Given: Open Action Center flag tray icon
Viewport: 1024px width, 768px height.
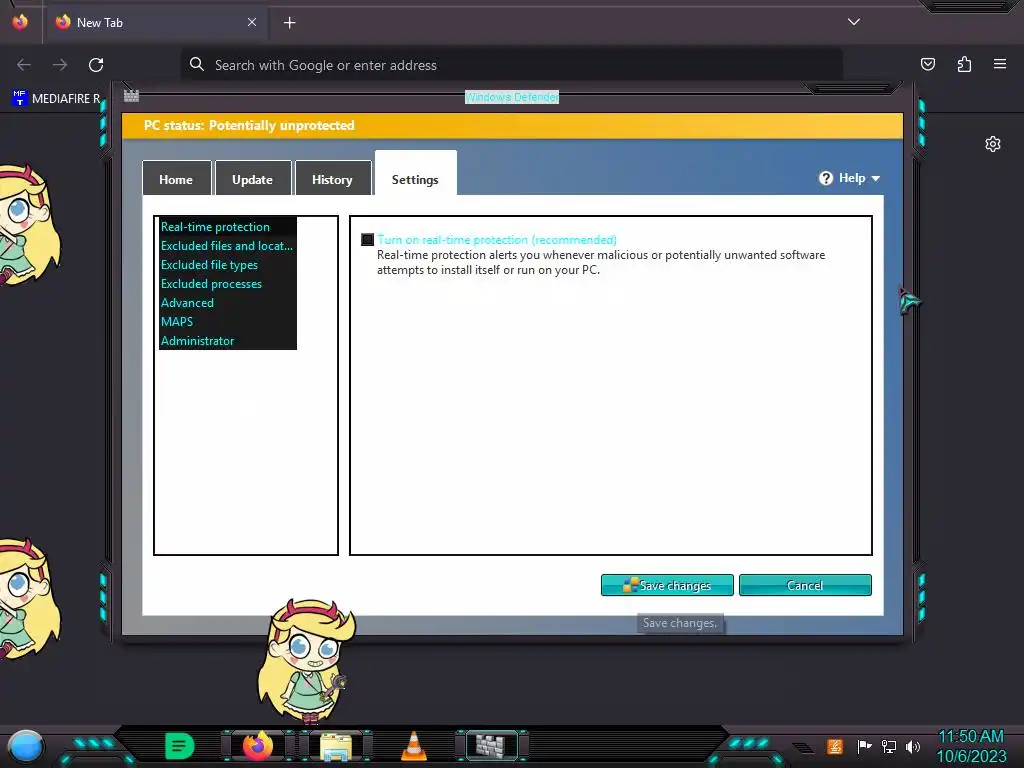Looking at the screenshot, I should 865,746.
